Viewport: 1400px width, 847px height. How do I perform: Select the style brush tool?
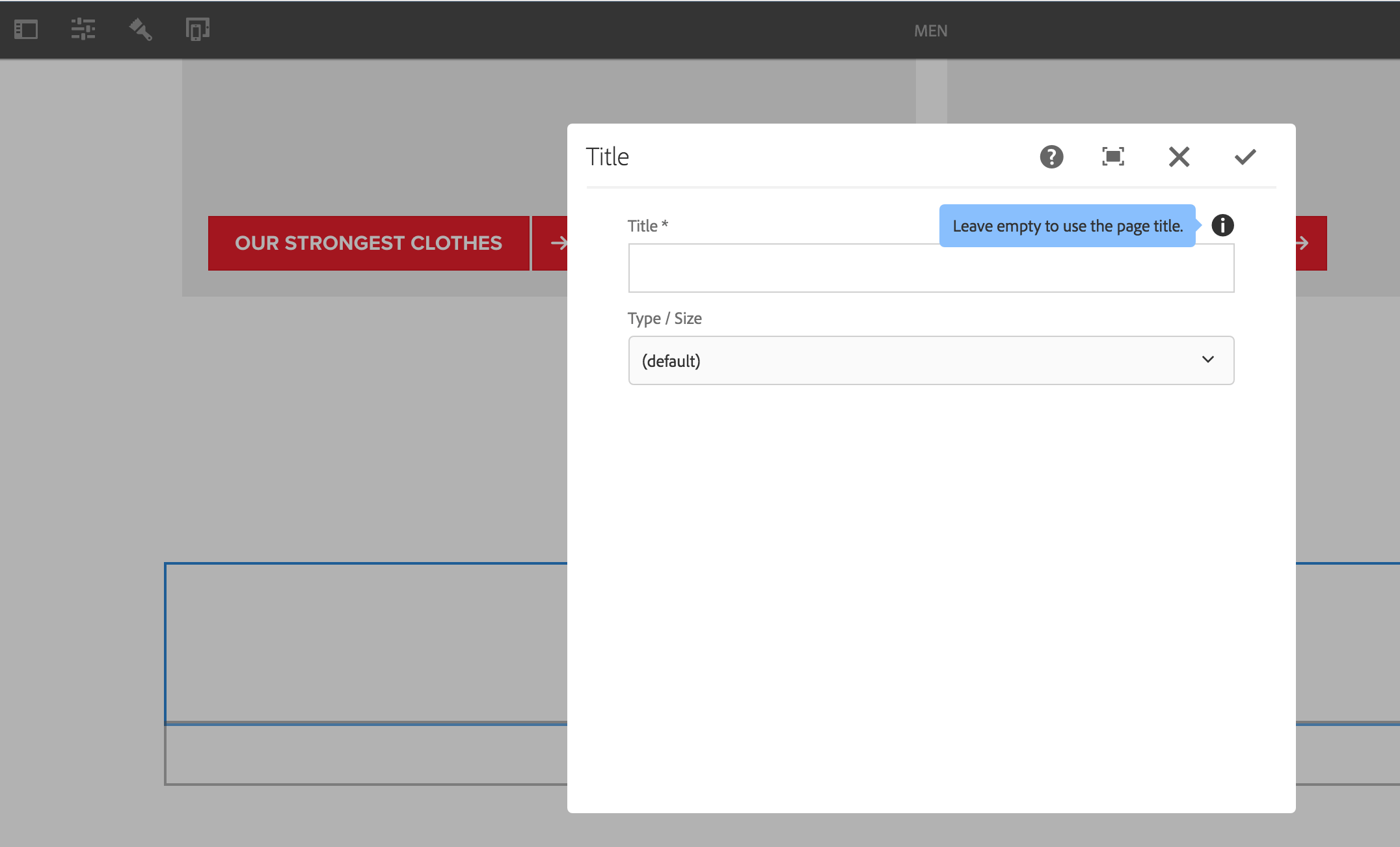(140, 29)
